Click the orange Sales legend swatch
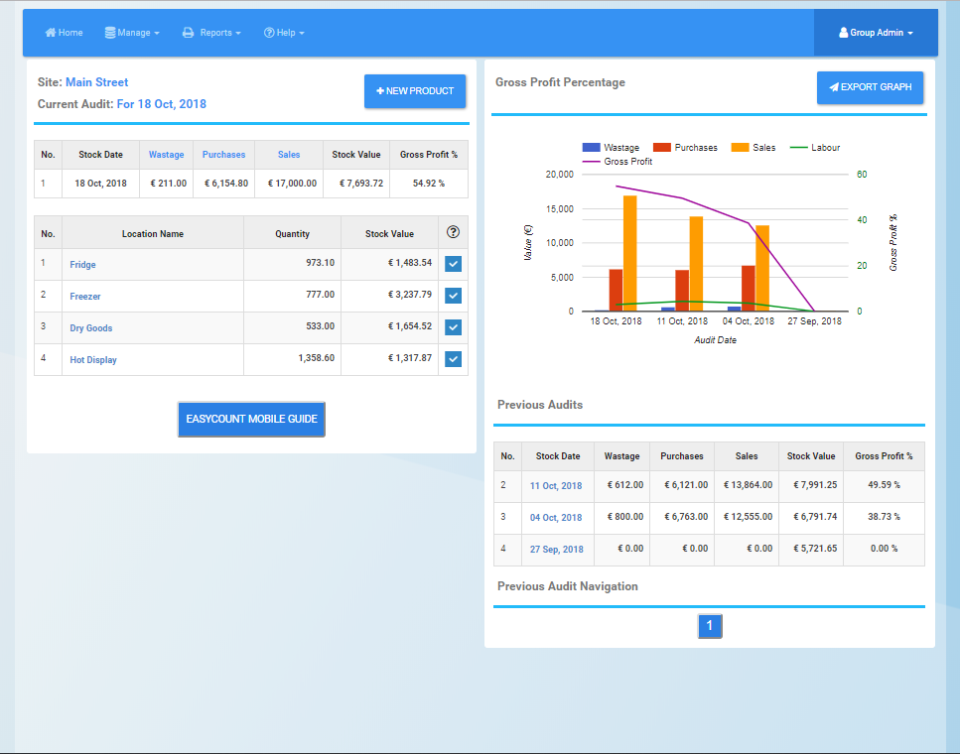This screenshot has height=754, width=960. pyautogui.click(x=740, y=147)
